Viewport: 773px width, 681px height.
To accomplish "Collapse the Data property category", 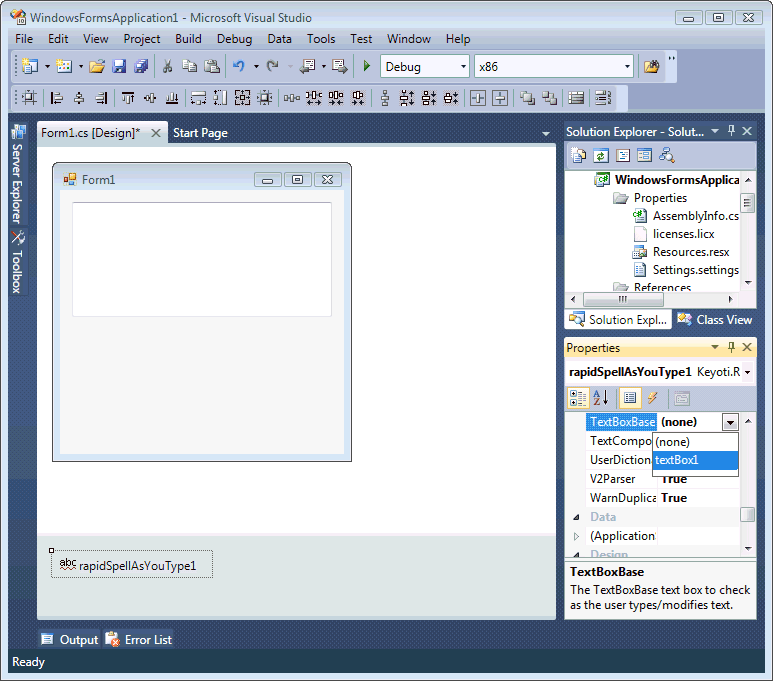I will [x=576, y=517].
